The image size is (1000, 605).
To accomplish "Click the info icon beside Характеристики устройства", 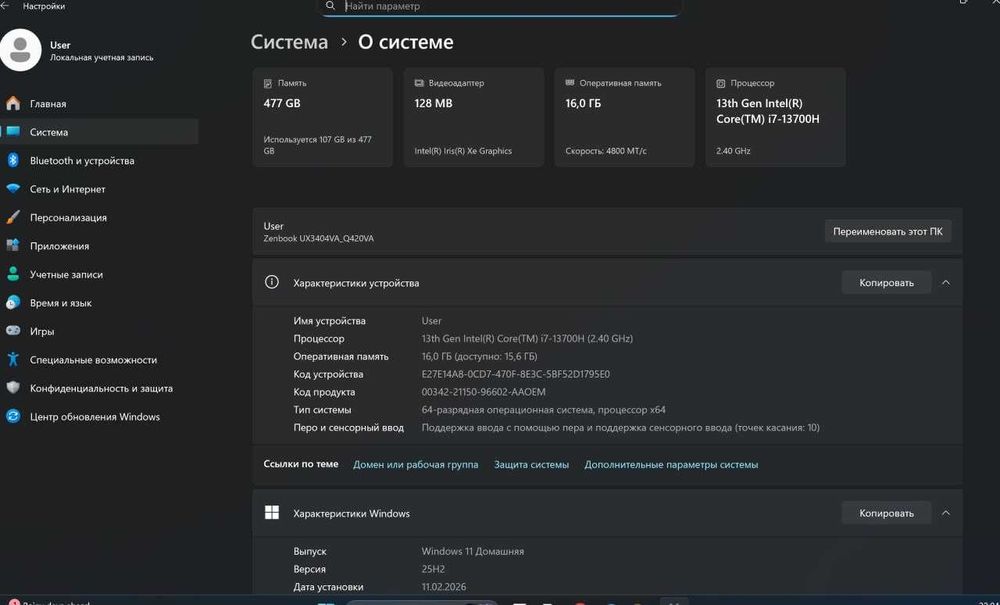I will coord(272,282).
